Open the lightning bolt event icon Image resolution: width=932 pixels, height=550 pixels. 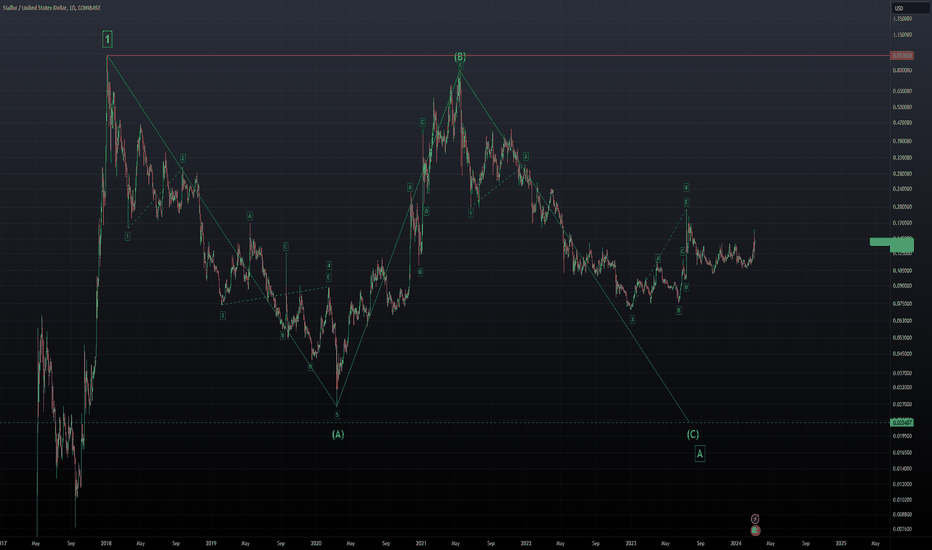[x=755, y=519]
